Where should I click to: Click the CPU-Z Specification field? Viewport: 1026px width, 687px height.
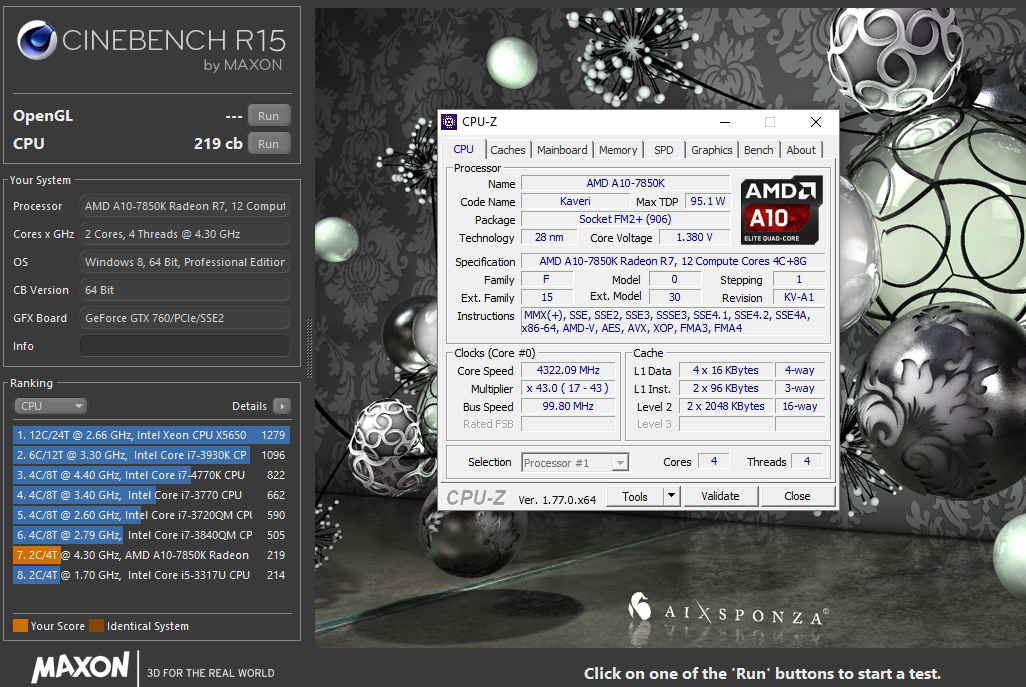pyautogui.click(x=673, y=261)
